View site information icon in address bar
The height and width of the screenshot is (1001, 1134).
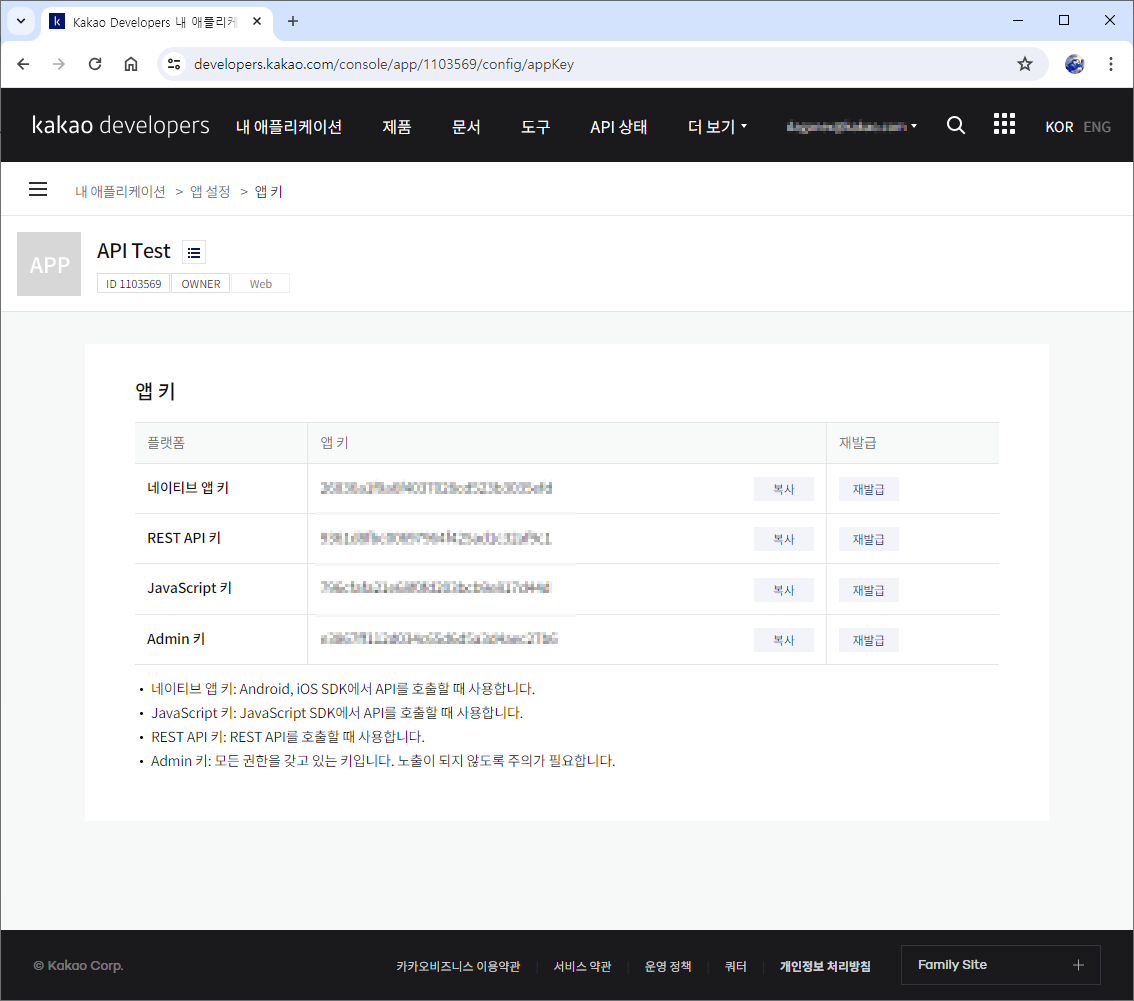tap(174, 64)
